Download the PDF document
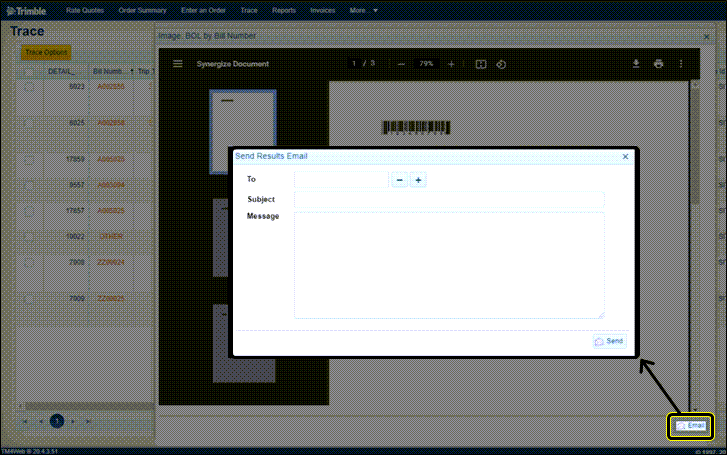Viewport: 727px width, 455px height. tap(636, 64)
